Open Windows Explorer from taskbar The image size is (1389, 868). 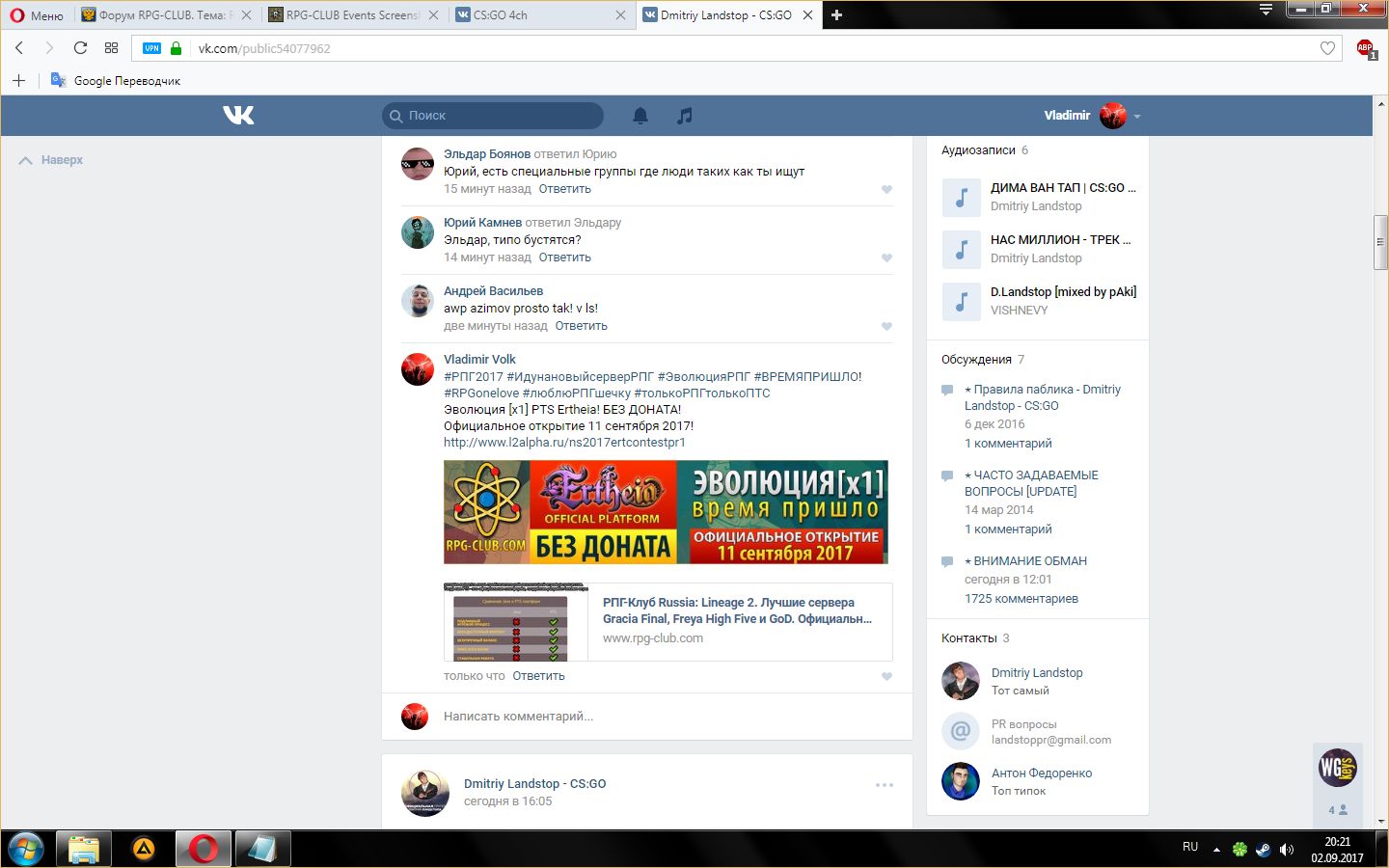point(84,849)
